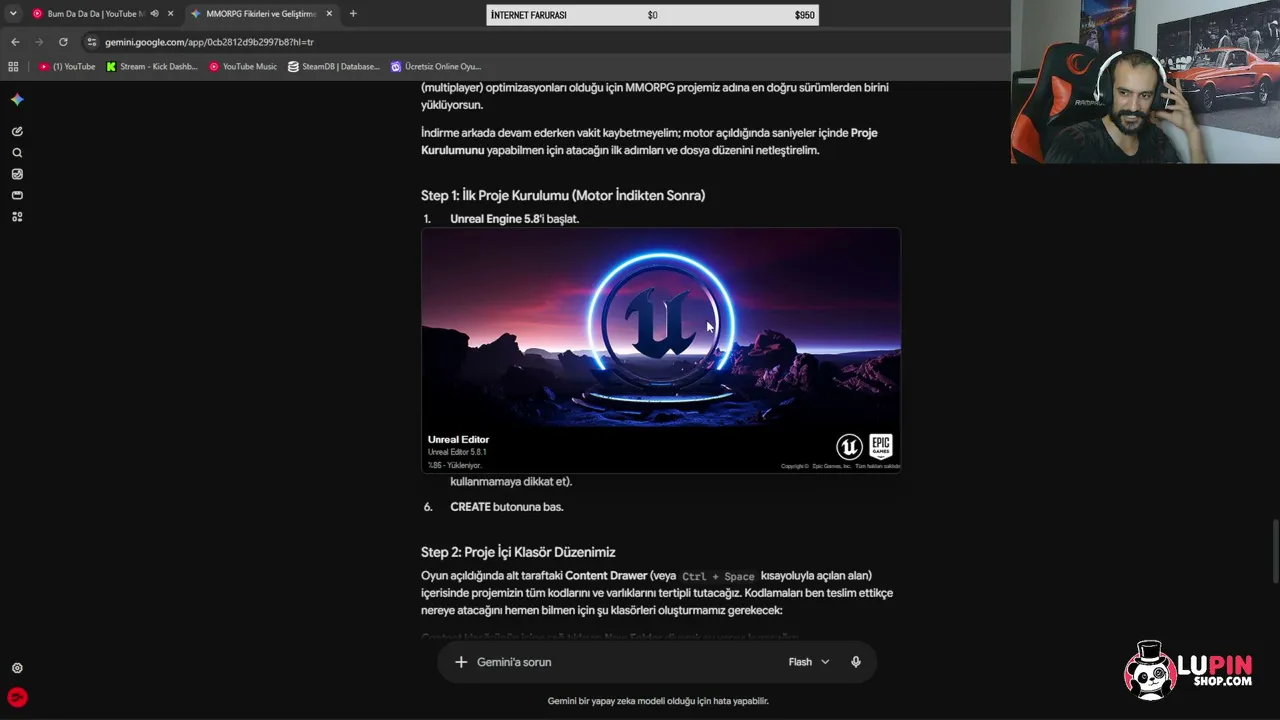Open a new browser tab
The image size is (1280, 720).
[x=353, y=14]
